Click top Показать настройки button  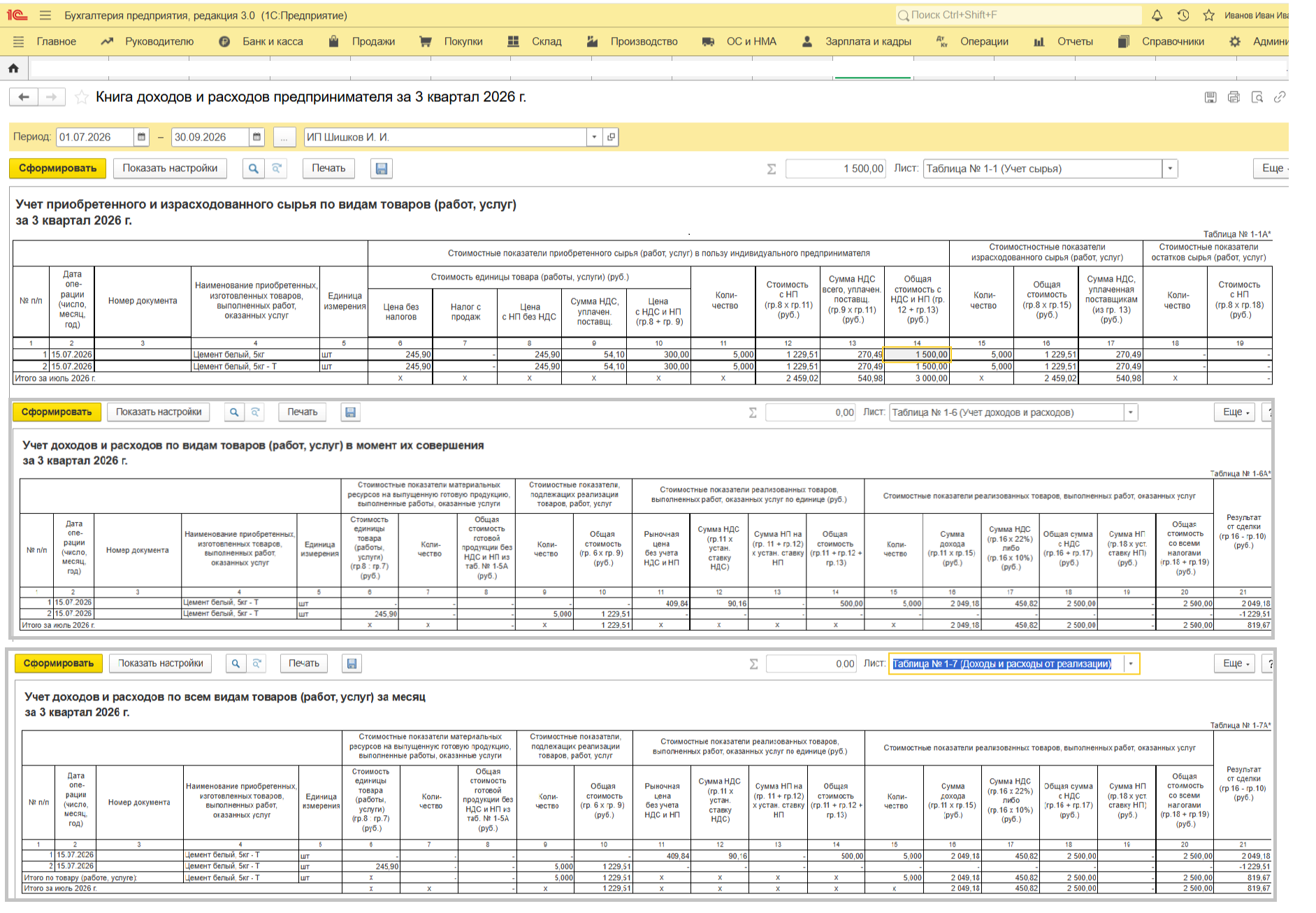coord(170,168)
